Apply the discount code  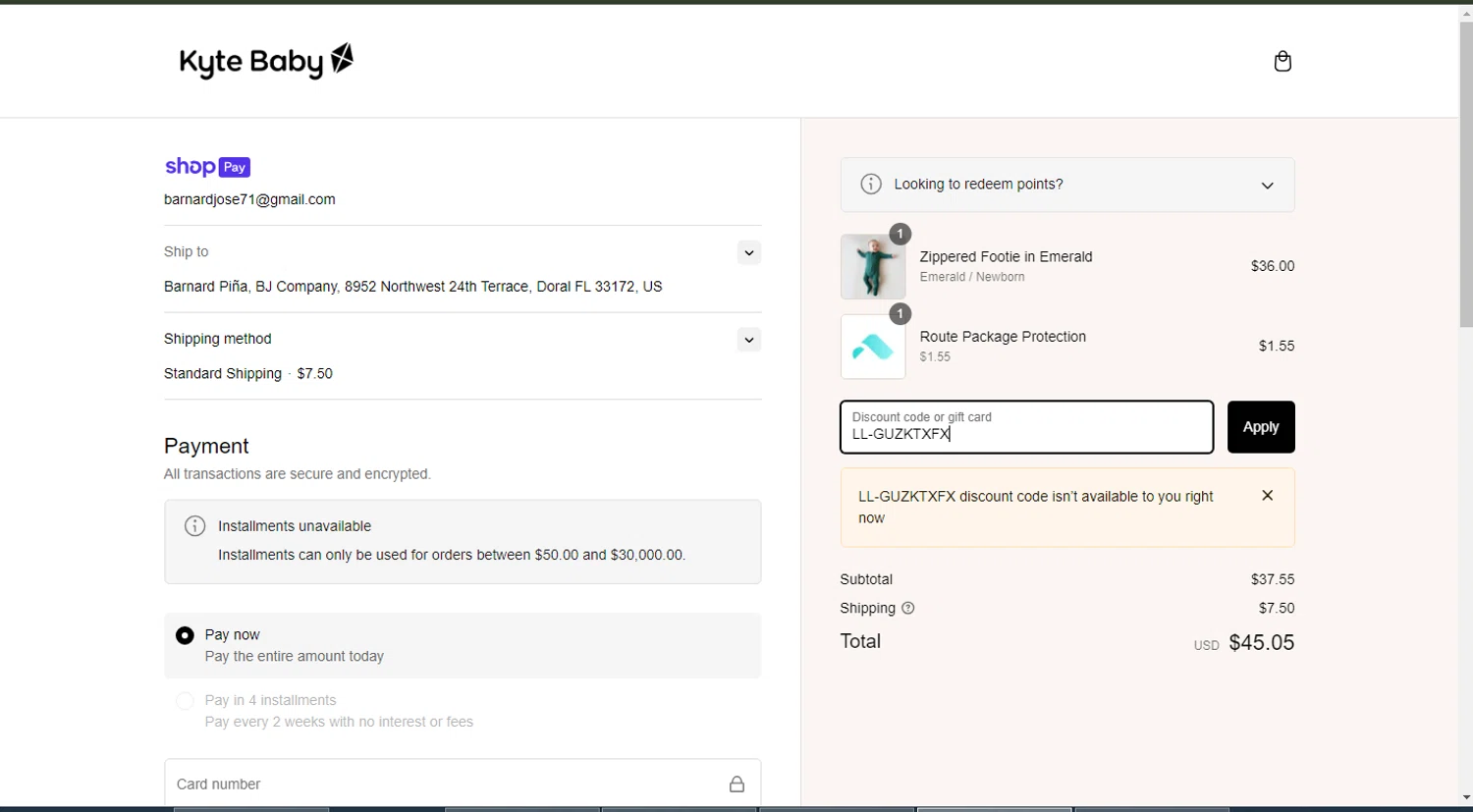coord(1261,427)
